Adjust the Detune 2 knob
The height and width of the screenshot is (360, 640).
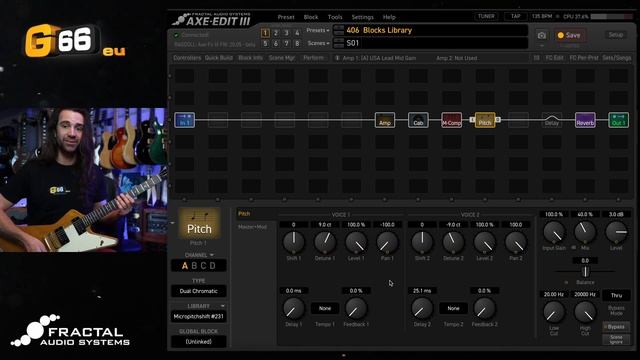click(x=453, y=242)
